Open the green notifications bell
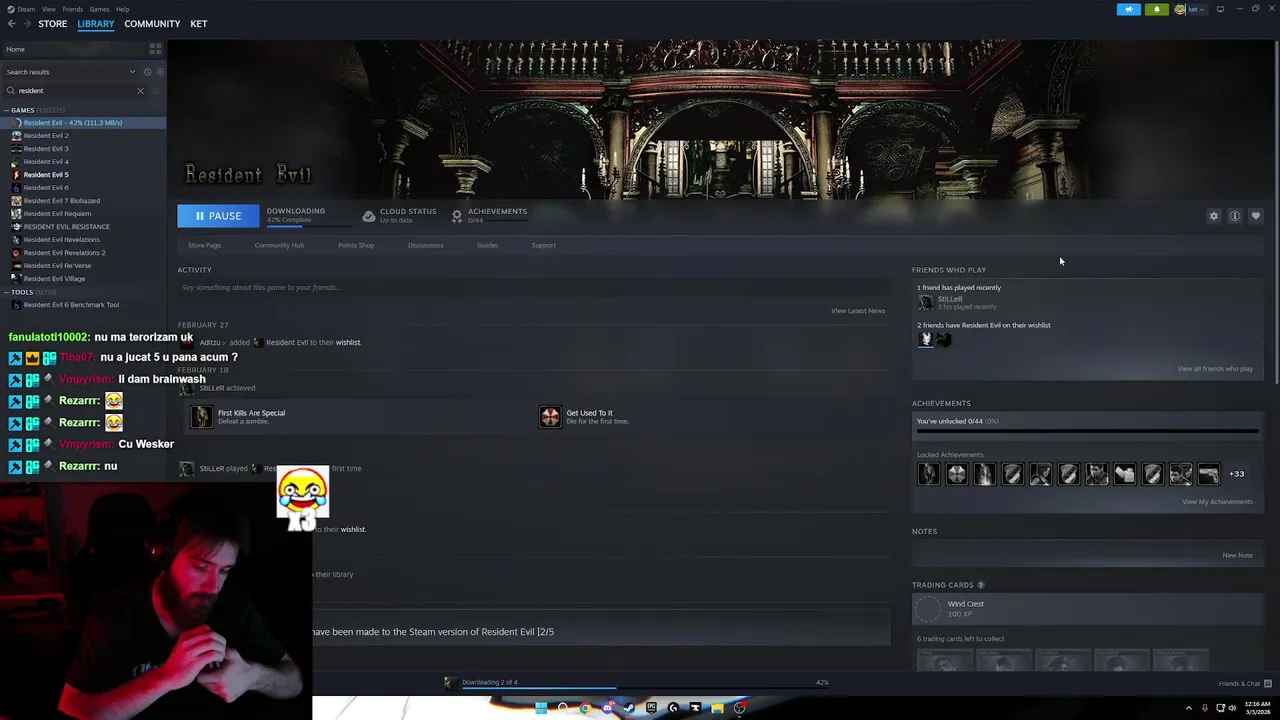 [1156, 9]
